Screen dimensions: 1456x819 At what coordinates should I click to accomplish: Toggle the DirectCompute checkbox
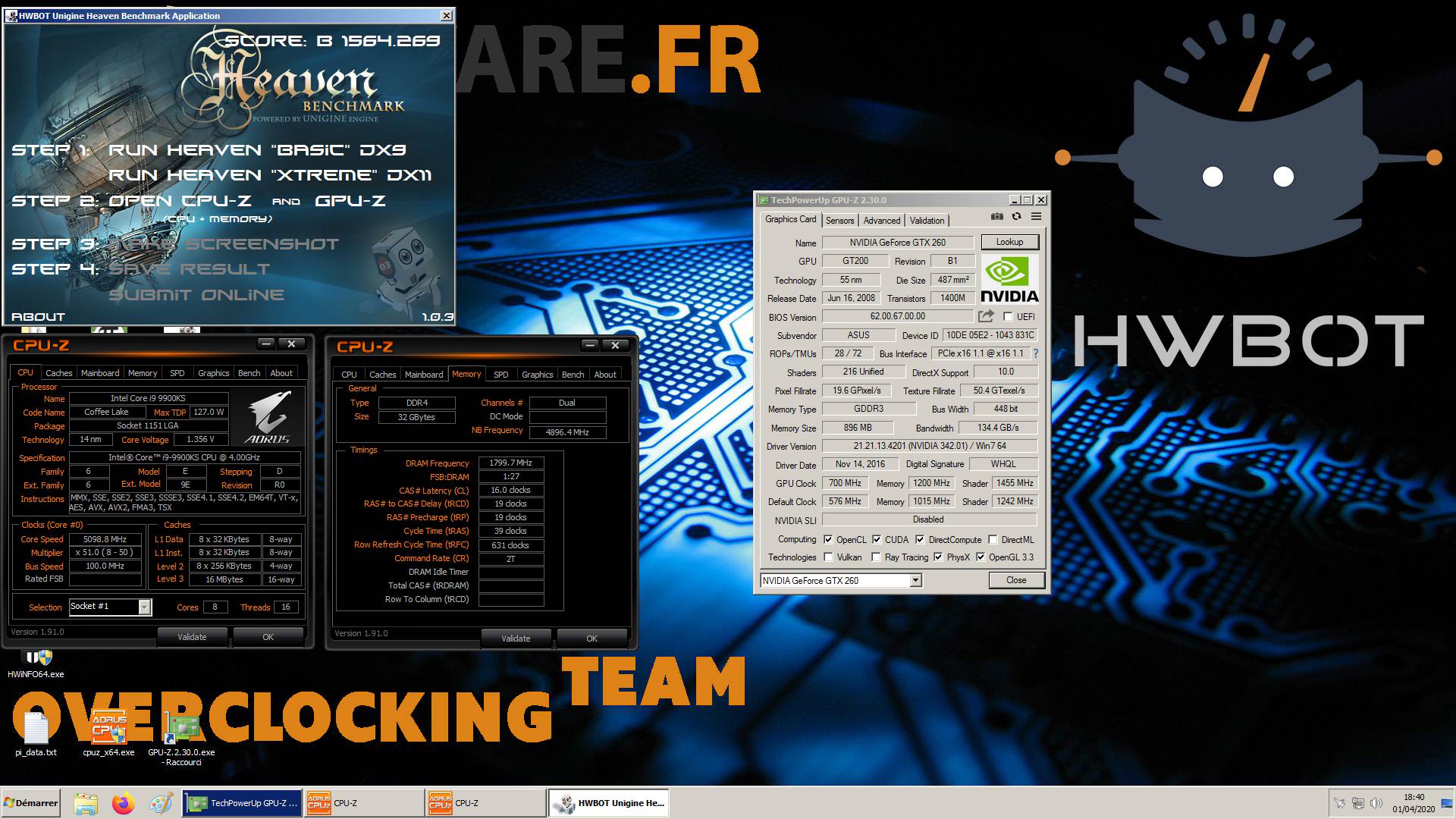coord(920,540)
